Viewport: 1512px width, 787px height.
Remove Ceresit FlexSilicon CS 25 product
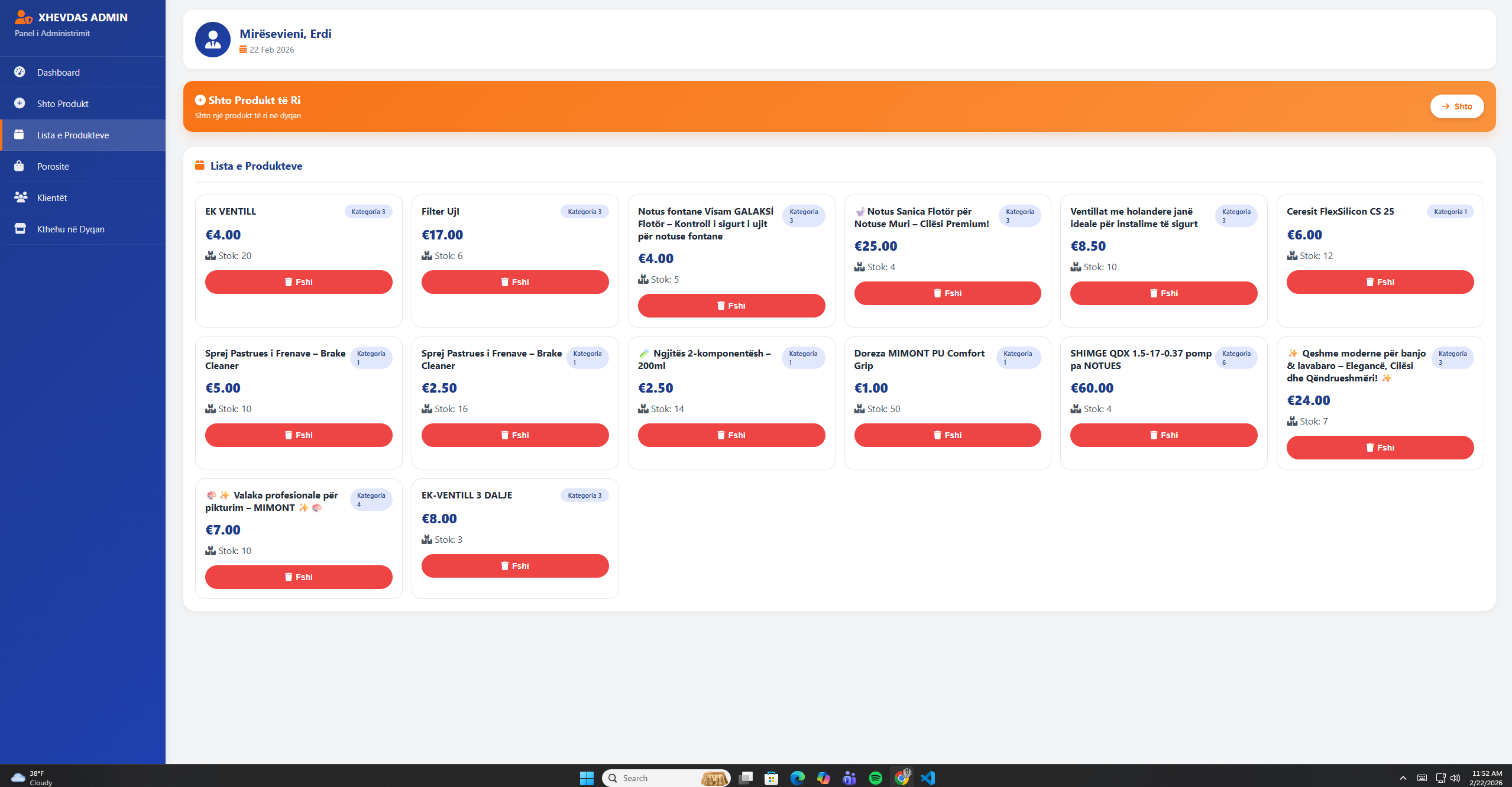click(x=1380, y=282)
